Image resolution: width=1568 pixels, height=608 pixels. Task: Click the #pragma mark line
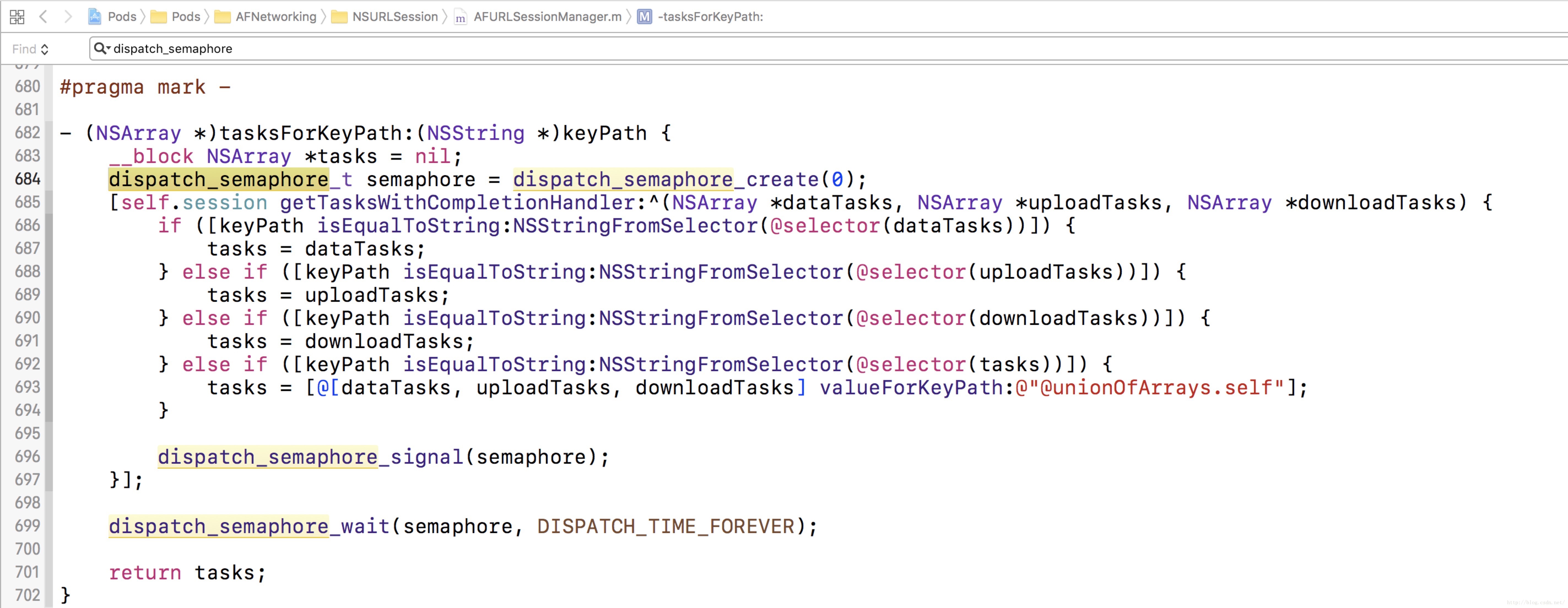pos(145,87)
